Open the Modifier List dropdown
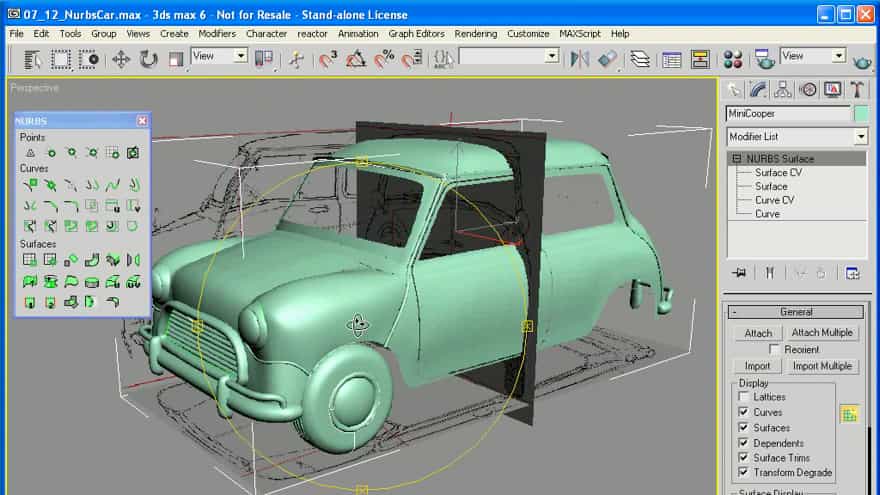 pyautogui.click(x=860, y=136)
